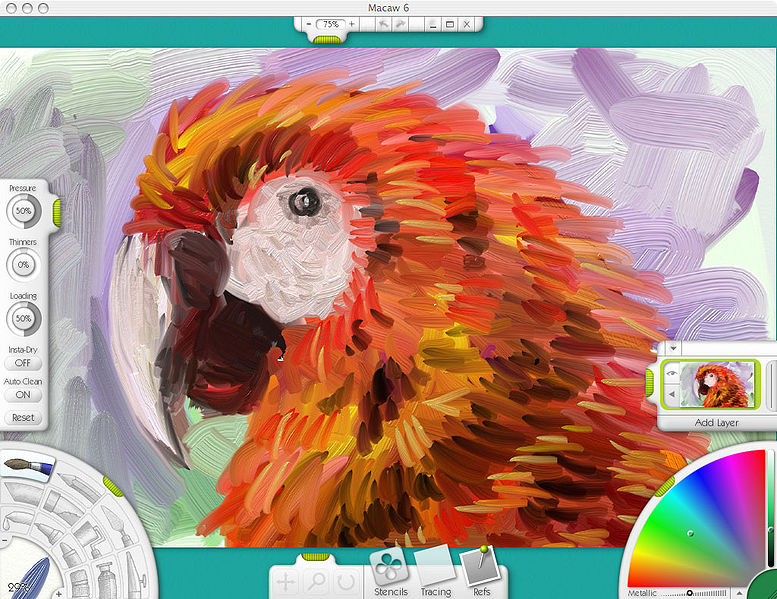This screenshot has height=599, width=777.
Task: Adjust the Pressure dial at 50%
Action: tap(23, 211)
